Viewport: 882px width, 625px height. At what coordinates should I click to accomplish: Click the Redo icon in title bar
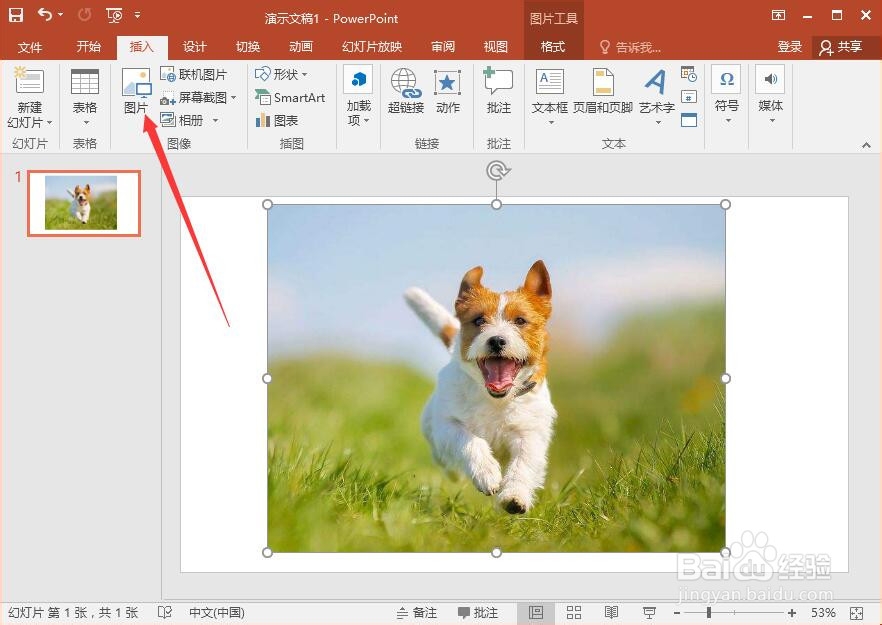click(x=84, y=15)
